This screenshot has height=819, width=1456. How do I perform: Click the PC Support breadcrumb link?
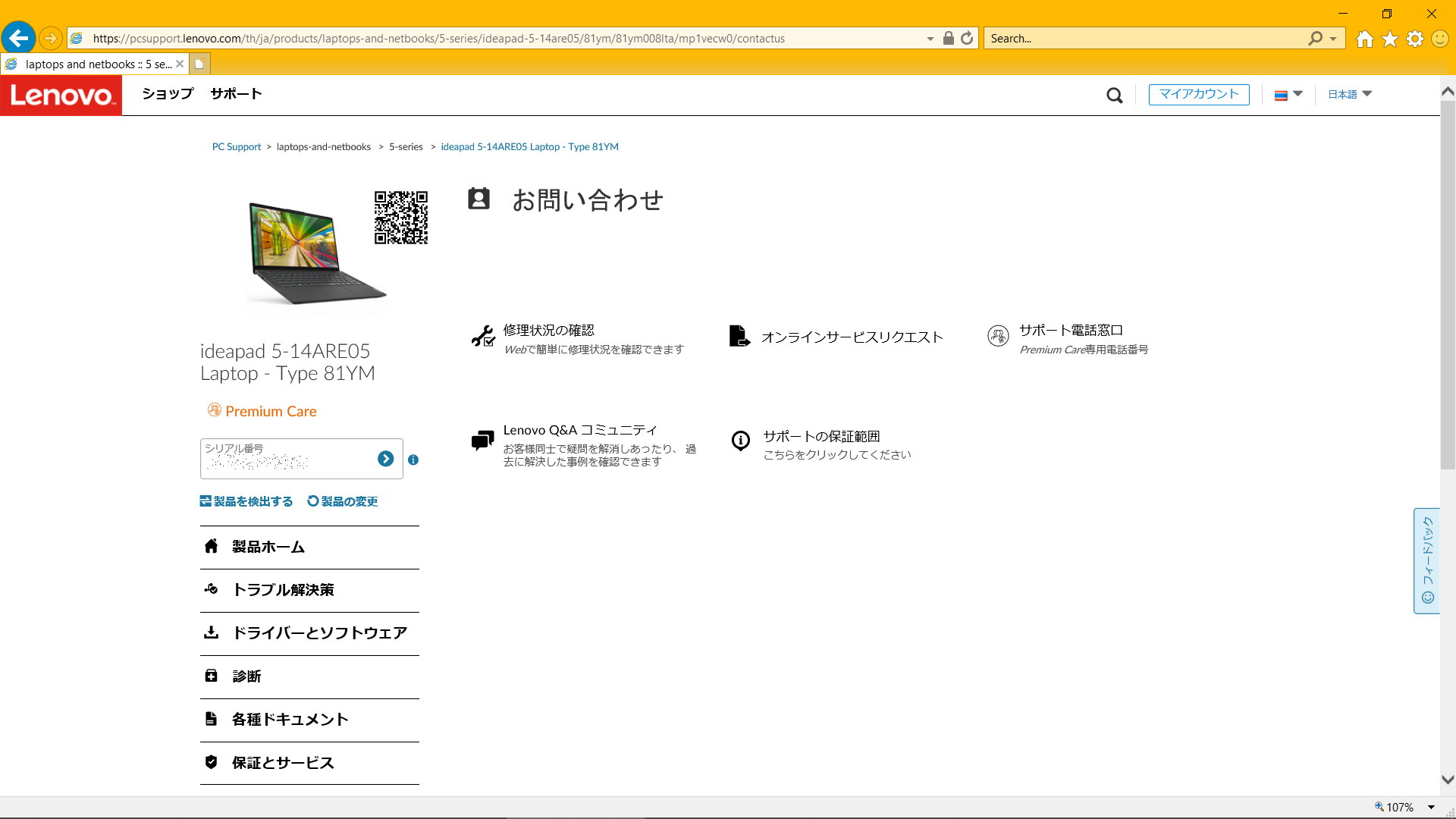(237, 146)
